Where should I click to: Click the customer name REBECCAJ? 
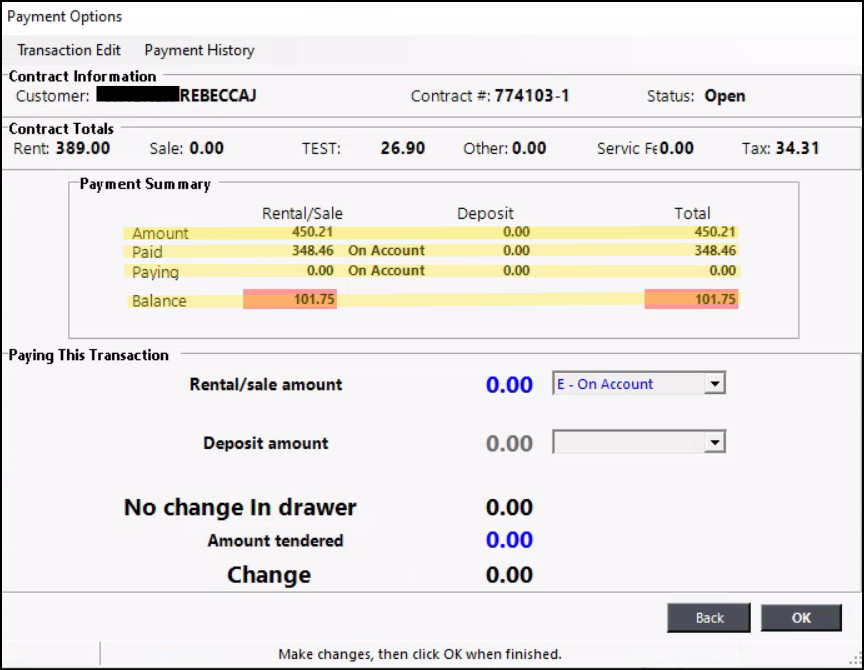point(217,97)
